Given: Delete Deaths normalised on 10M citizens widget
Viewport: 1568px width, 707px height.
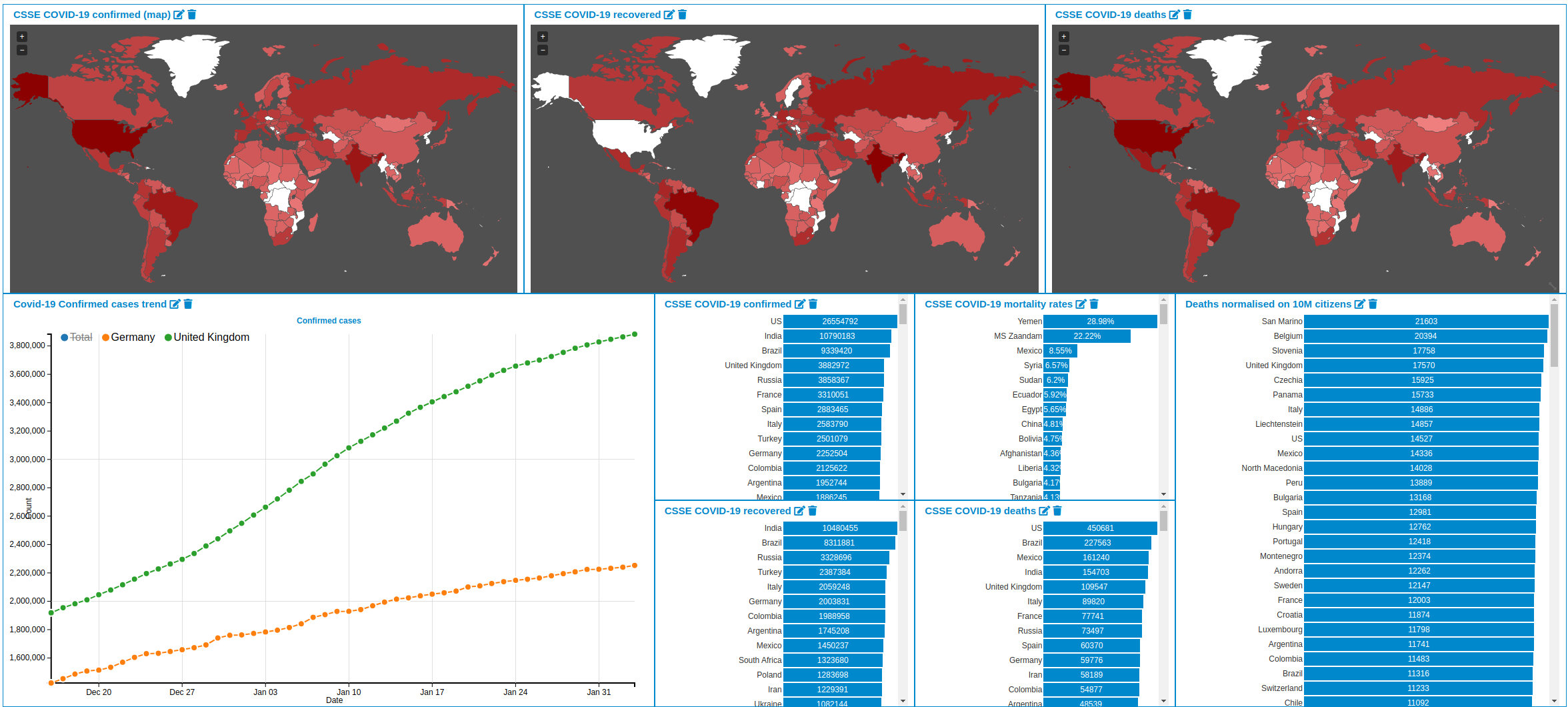Looking at the screenshot, I should tap(1373, 304).
